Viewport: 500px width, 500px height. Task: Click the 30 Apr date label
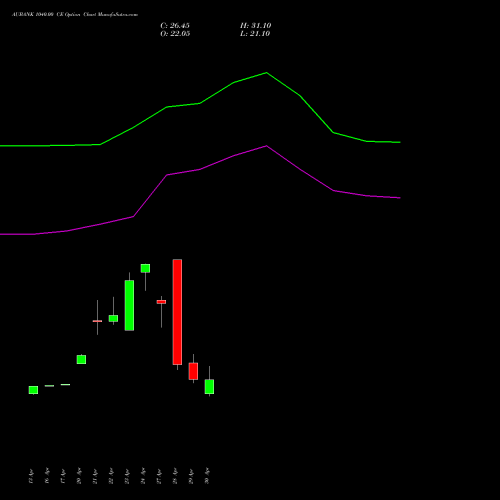tap(207, 476)
